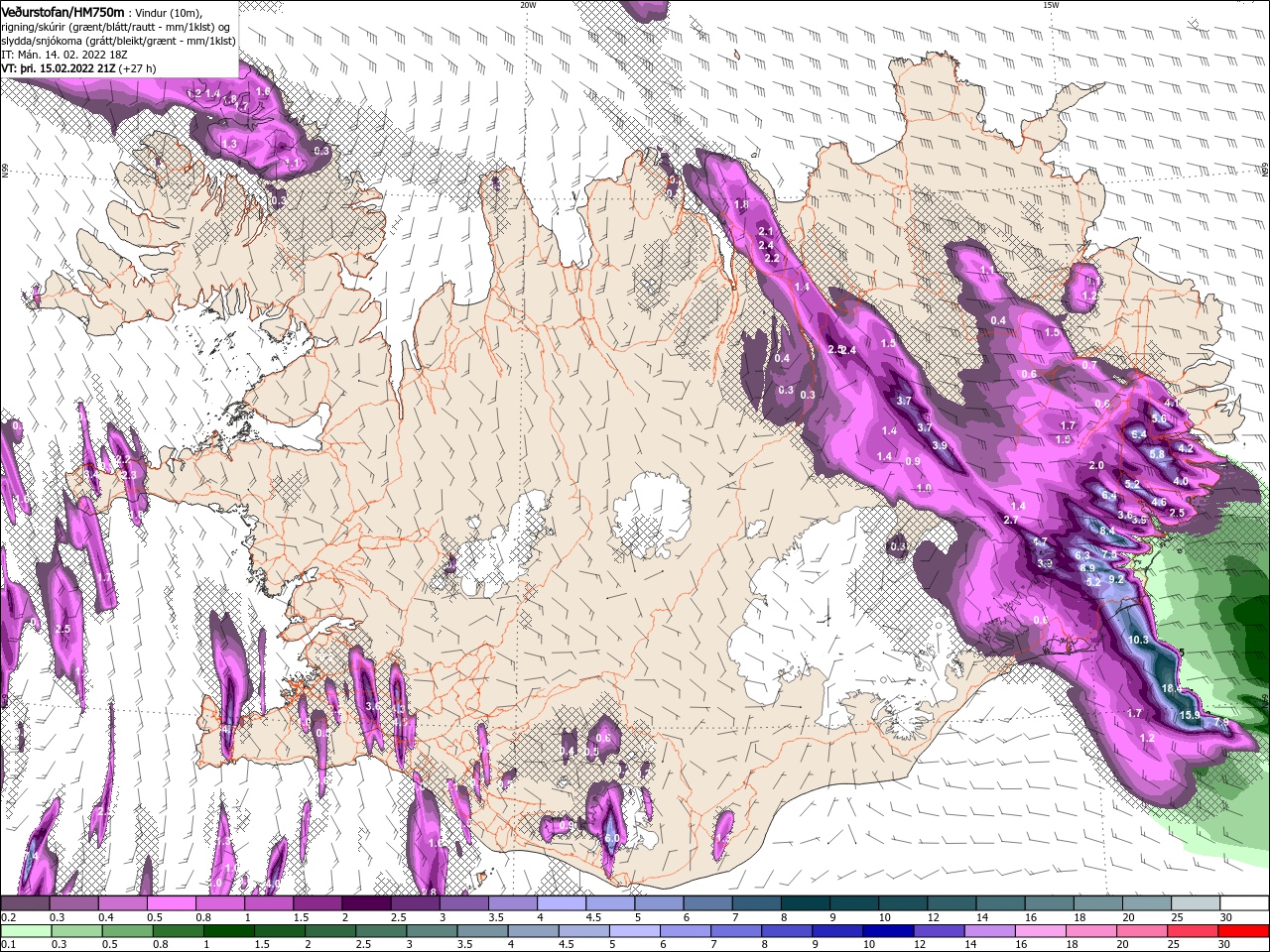Click the 4.2 value near the east coast

tap(1186, 448)
